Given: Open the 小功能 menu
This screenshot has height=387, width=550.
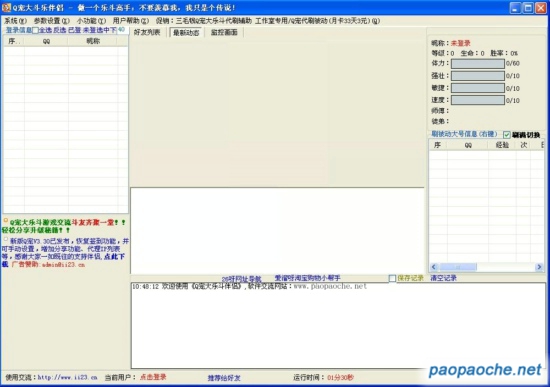Looking at the screenshot, I should [x=91, y=21].
